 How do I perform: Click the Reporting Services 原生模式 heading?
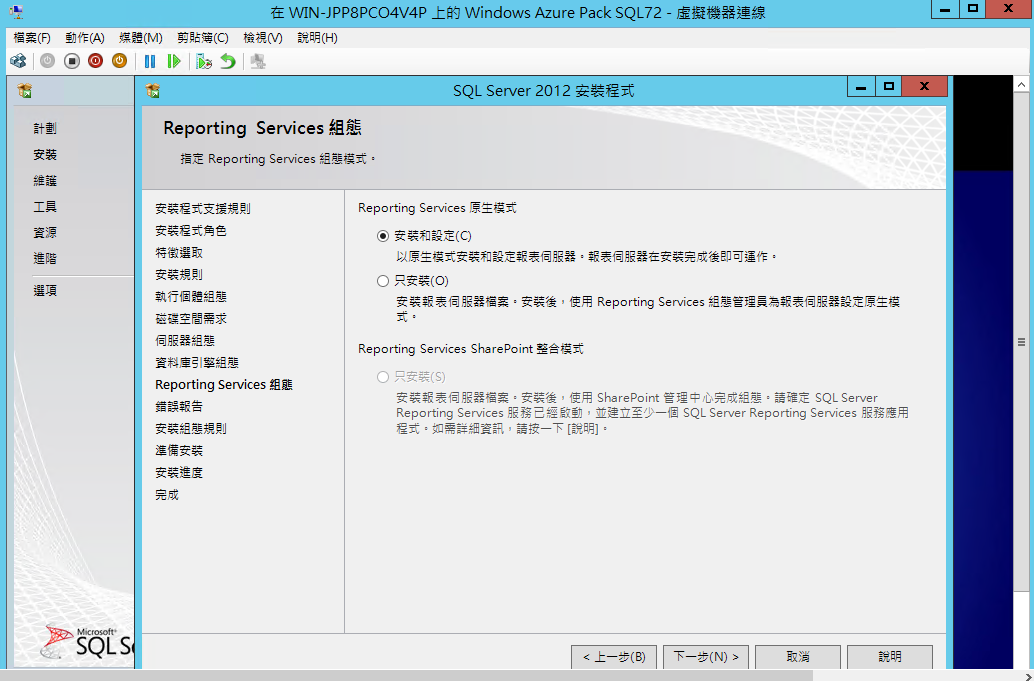[437, 208]
